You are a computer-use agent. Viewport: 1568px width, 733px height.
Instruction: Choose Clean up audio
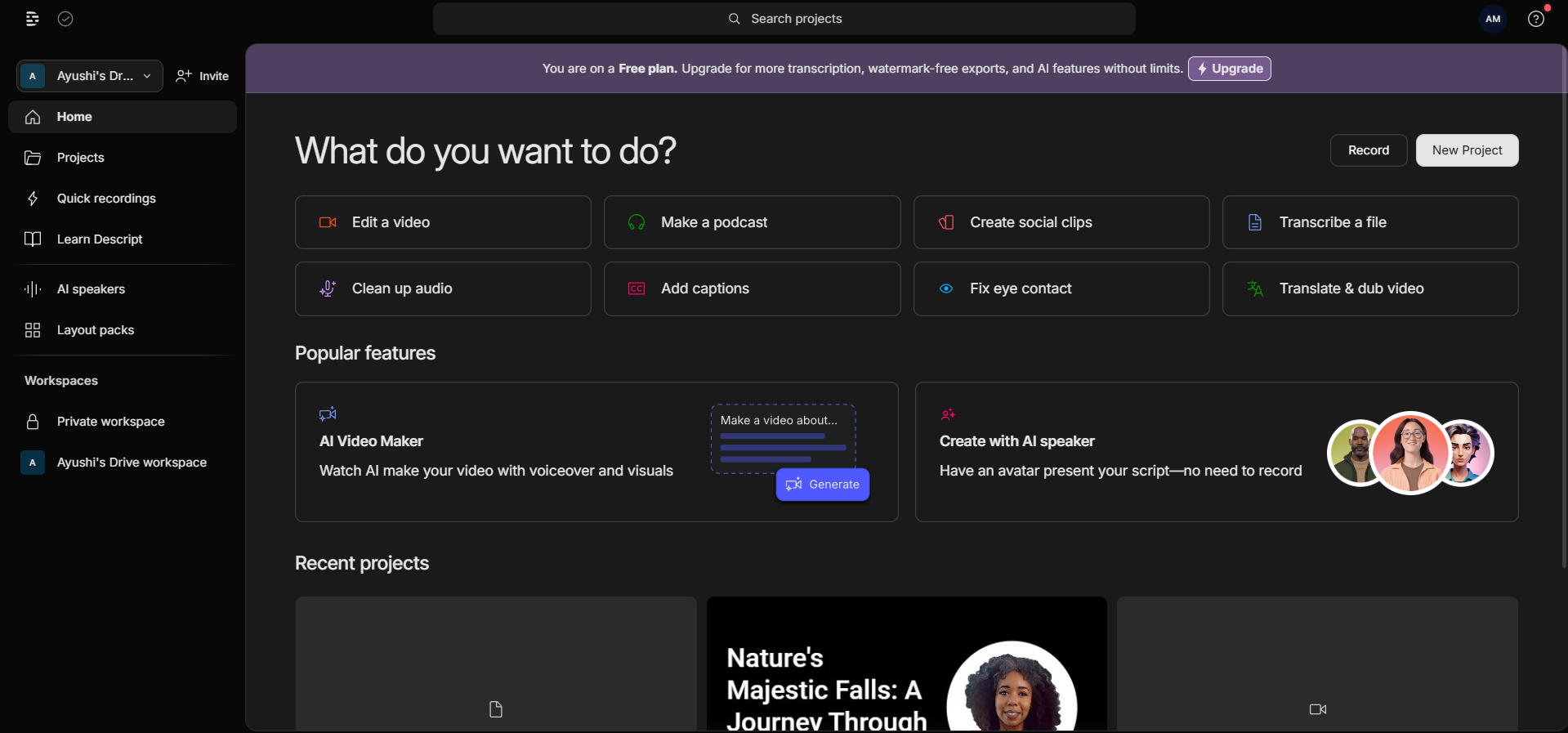(x=443, y=288)
